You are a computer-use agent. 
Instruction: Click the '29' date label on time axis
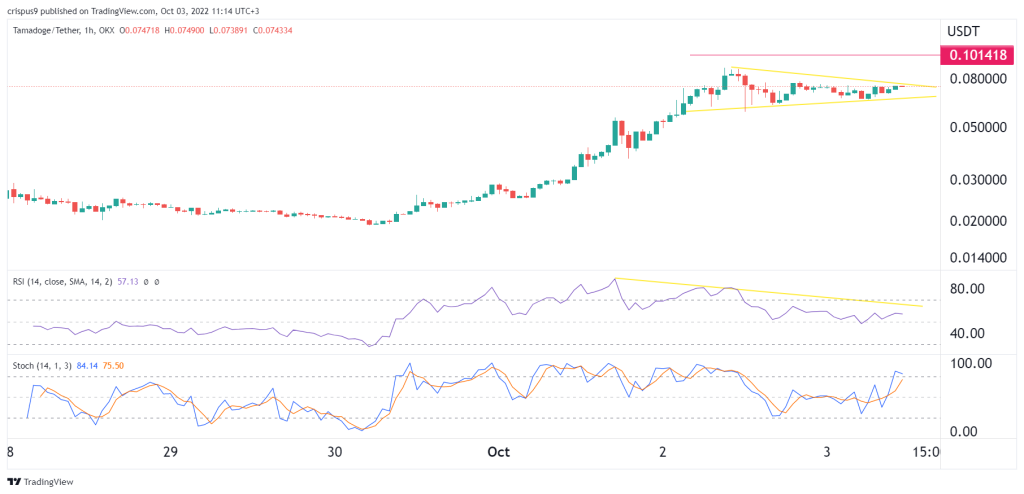pos(170,452)
